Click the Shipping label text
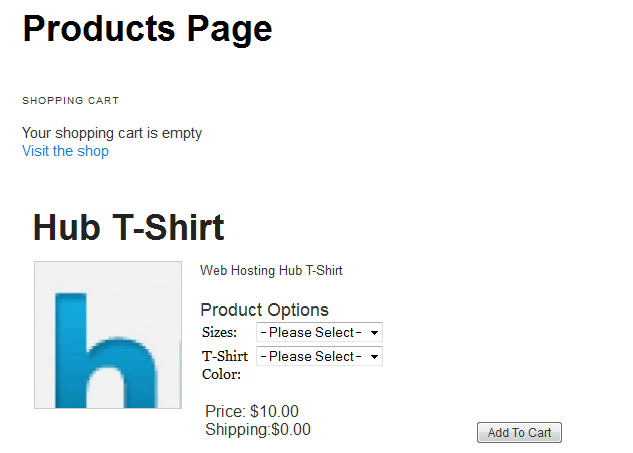633x453 pixels. pyautogui.click(x=237, y=430)
